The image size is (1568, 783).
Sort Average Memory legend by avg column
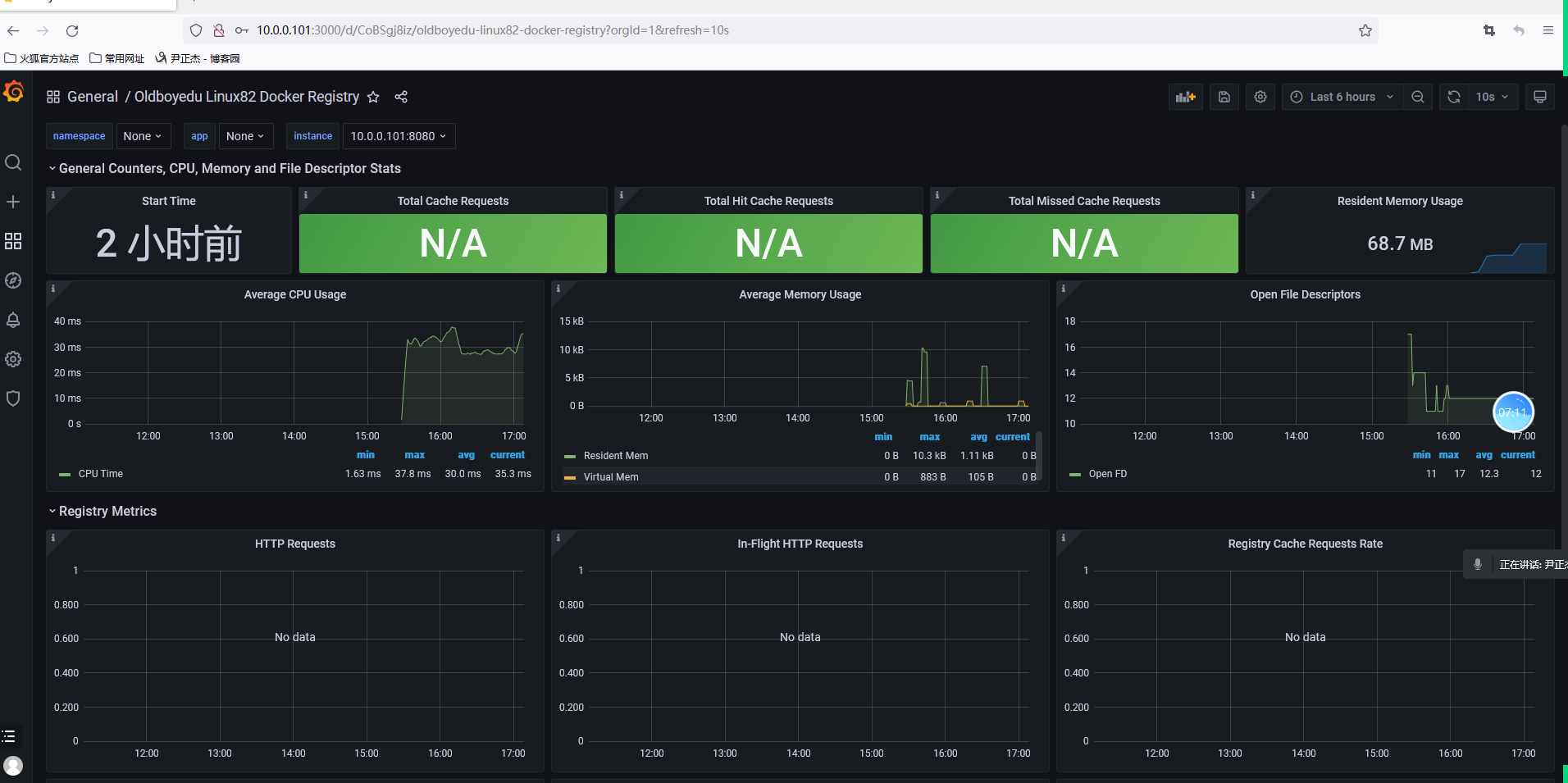tap(979, 437)
